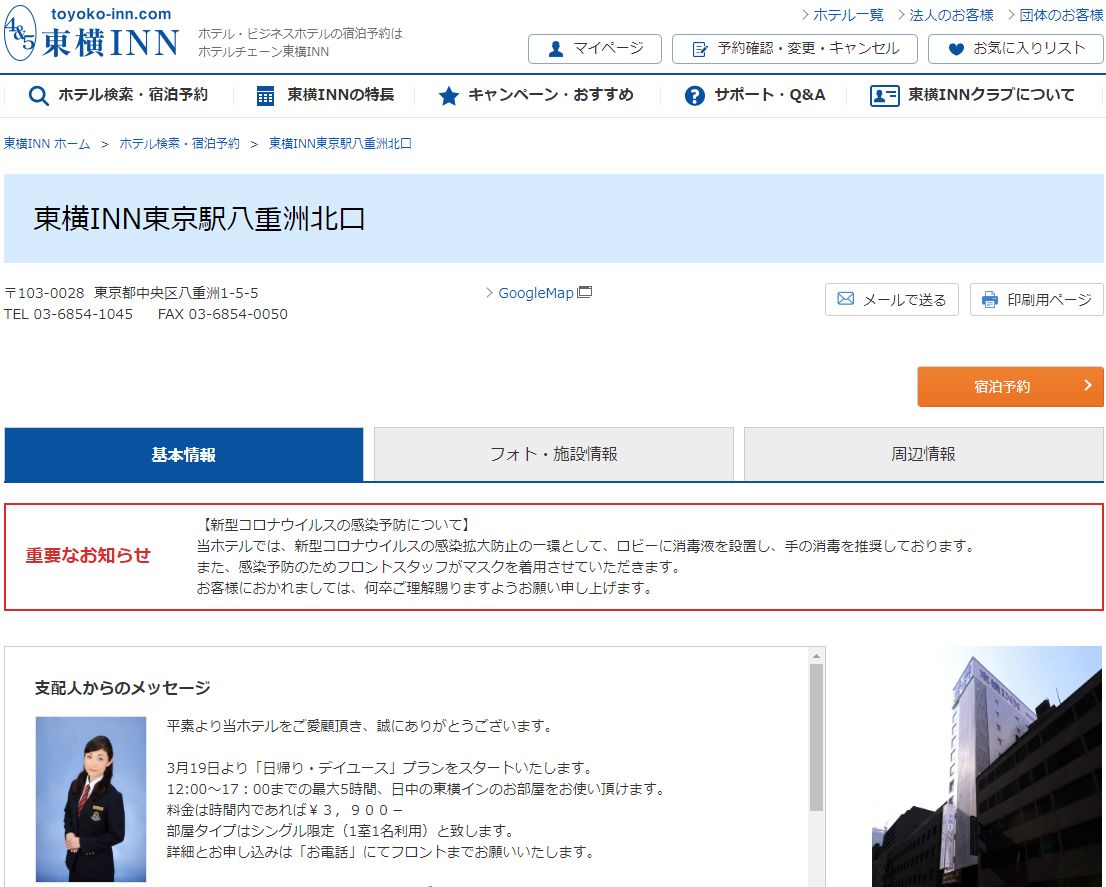The width and height of the screenshot is (1106, 887).
Task: Click the printer icon
Action: pos(990,300)
